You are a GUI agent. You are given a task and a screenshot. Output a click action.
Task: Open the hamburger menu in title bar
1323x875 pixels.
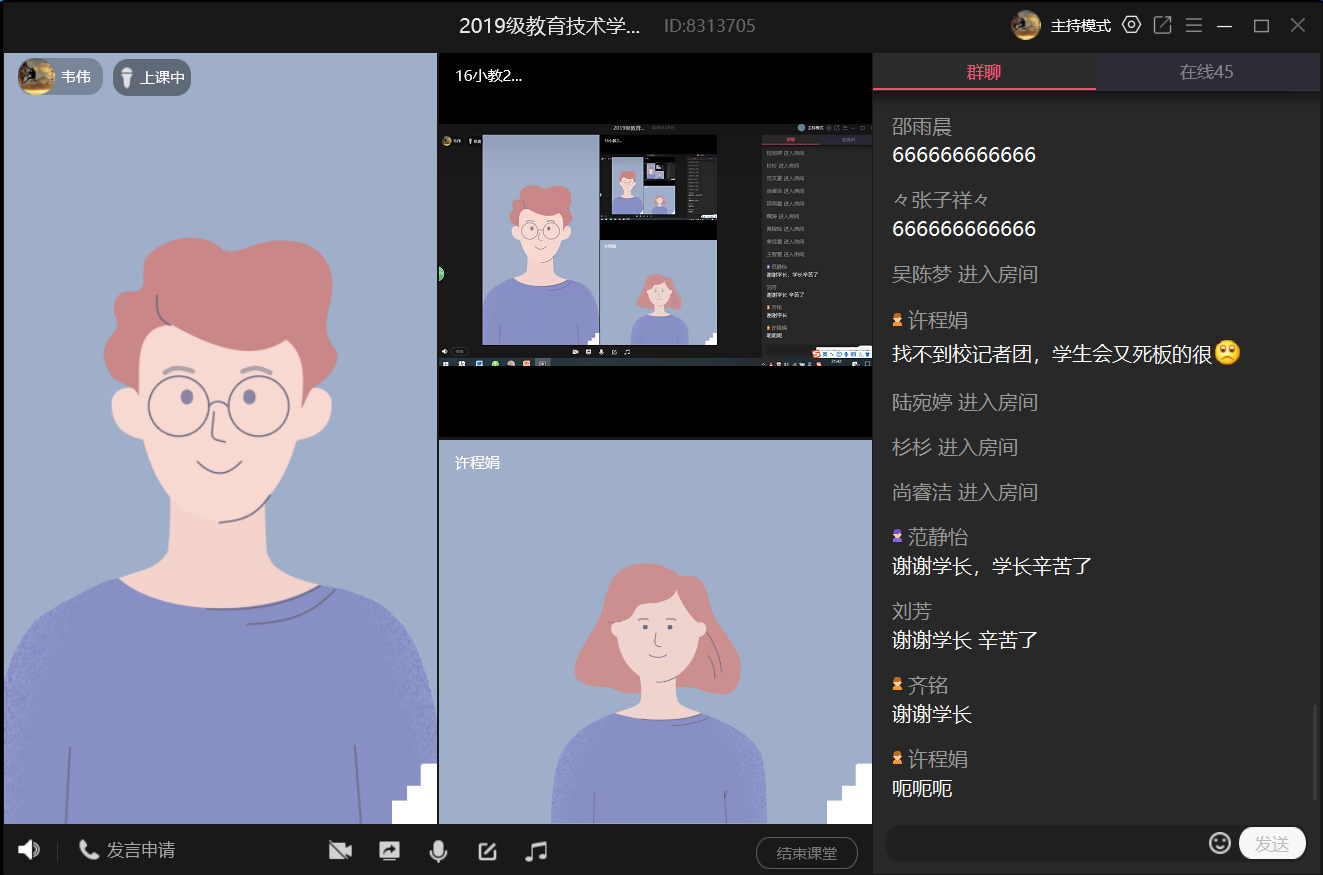1193,25
